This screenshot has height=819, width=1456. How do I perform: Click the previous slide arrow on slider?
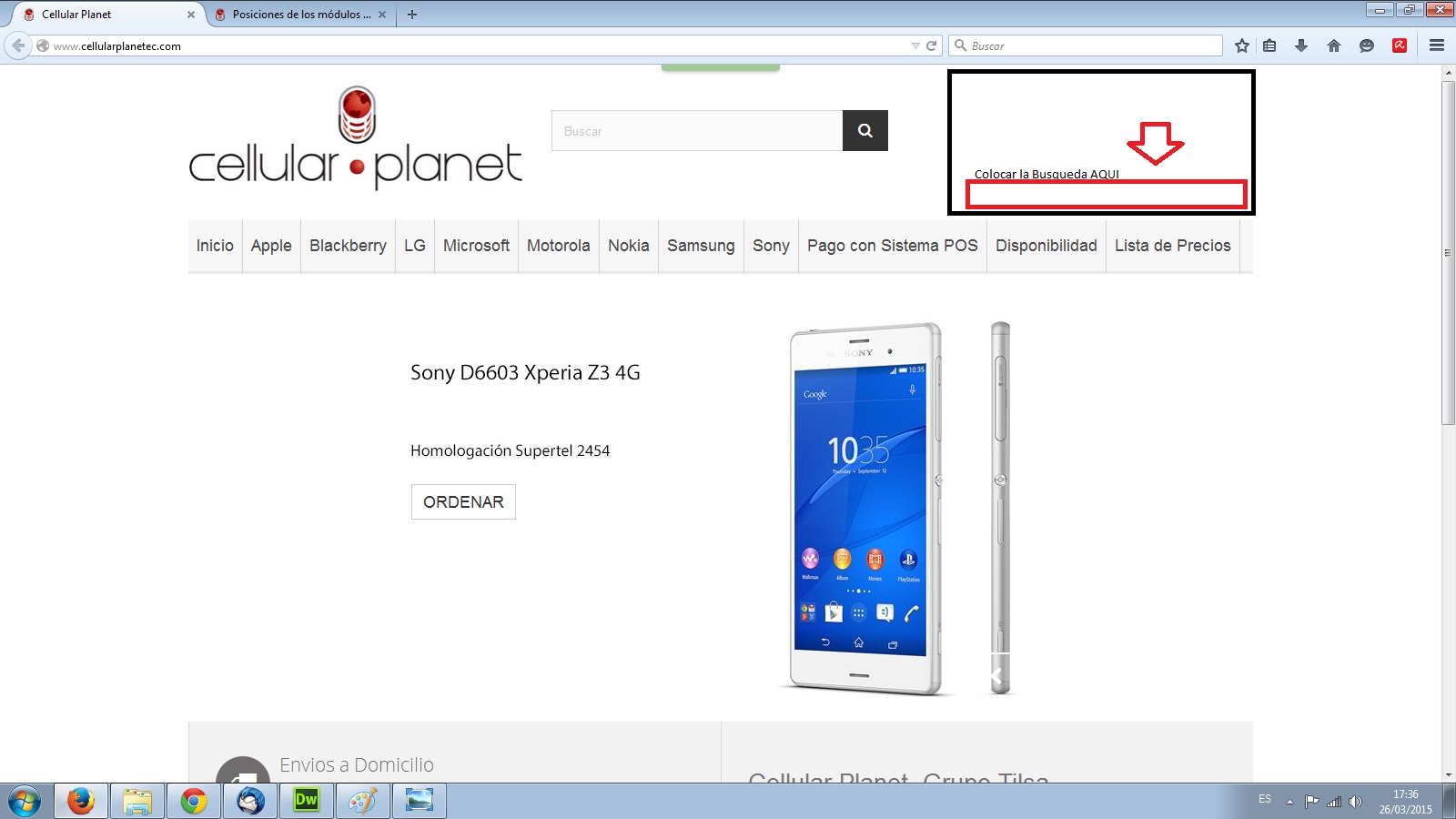coord(996,676)
